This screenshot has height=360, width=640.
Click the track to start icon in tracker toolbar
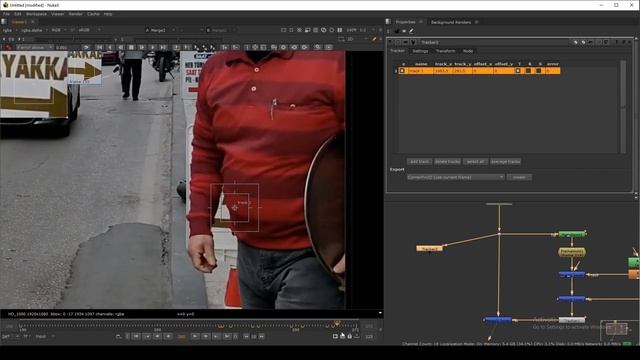[99, 47]
